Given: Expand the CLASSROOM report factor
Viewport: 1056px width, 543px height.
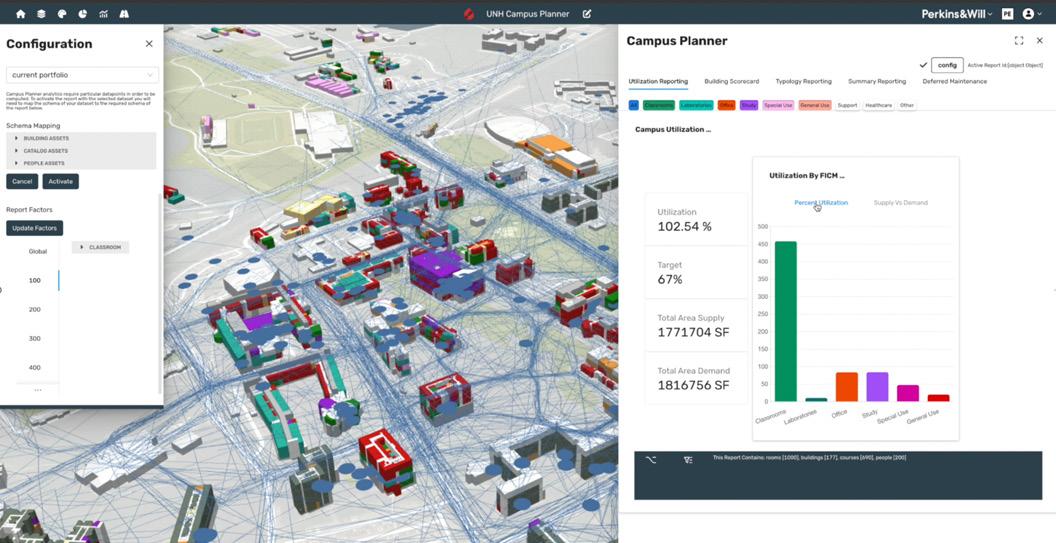Looking at the screenshot, I should [100, 247].
